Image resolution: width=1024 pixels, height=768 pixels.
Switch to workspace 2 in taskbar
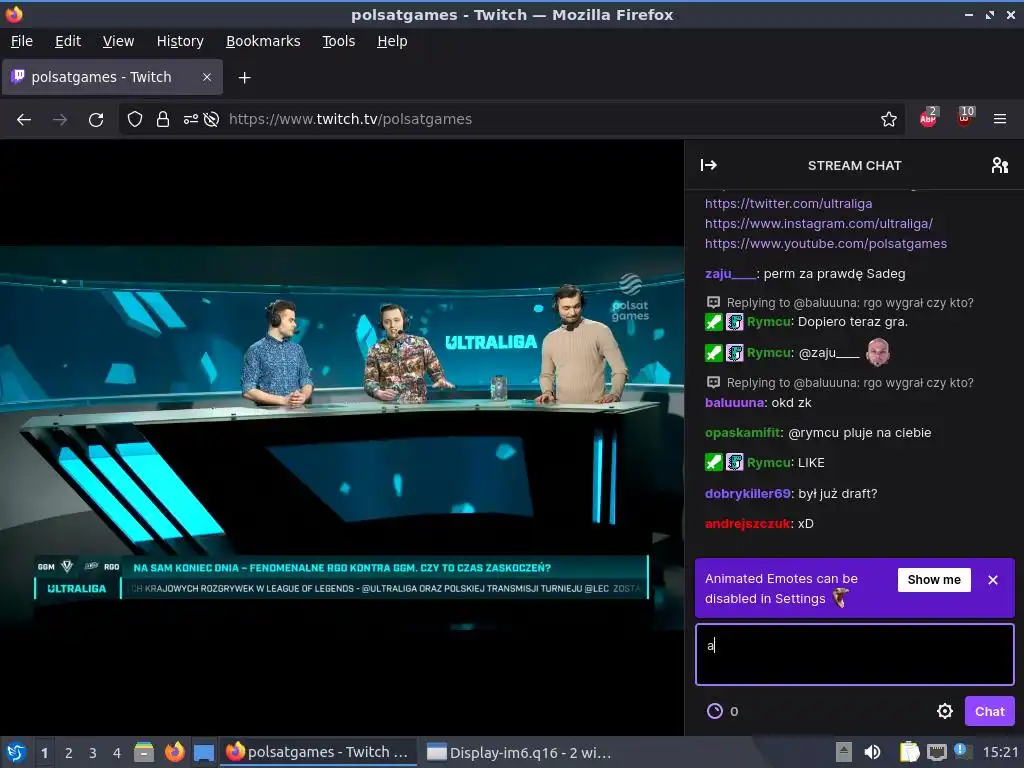(x=68, y=753)
